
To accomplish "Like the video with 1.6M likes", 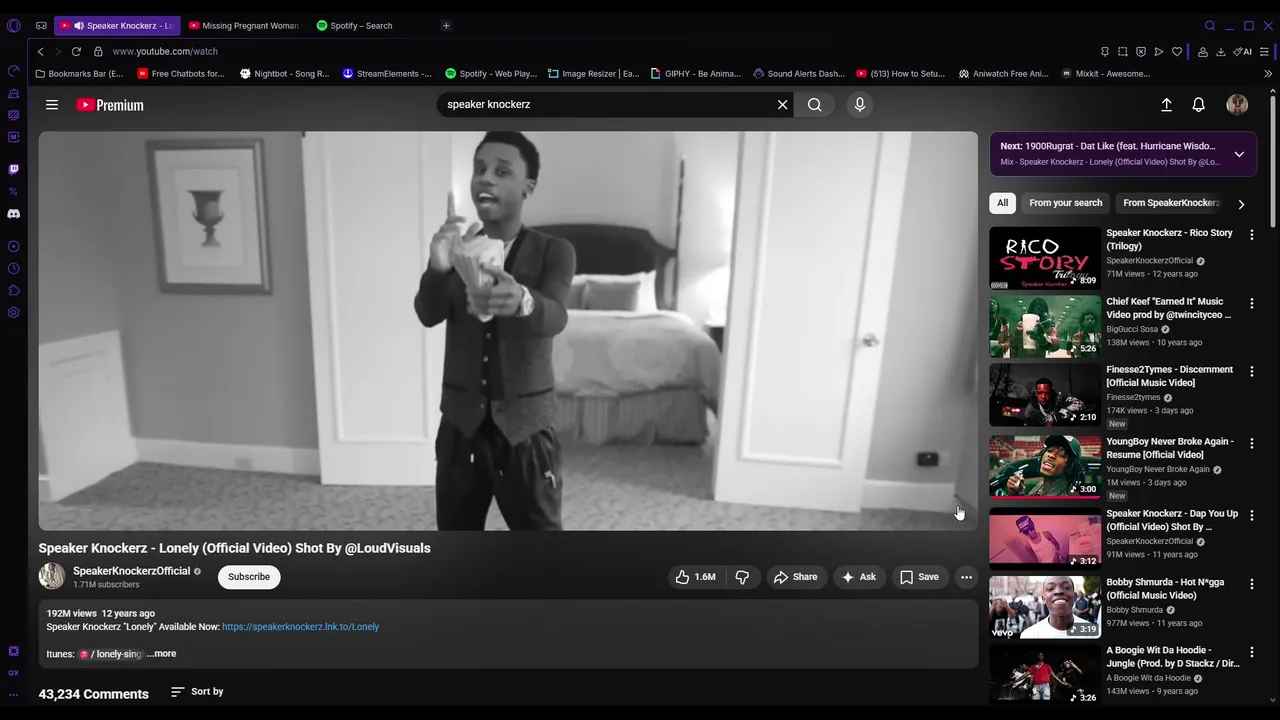I will coord(696,577).
